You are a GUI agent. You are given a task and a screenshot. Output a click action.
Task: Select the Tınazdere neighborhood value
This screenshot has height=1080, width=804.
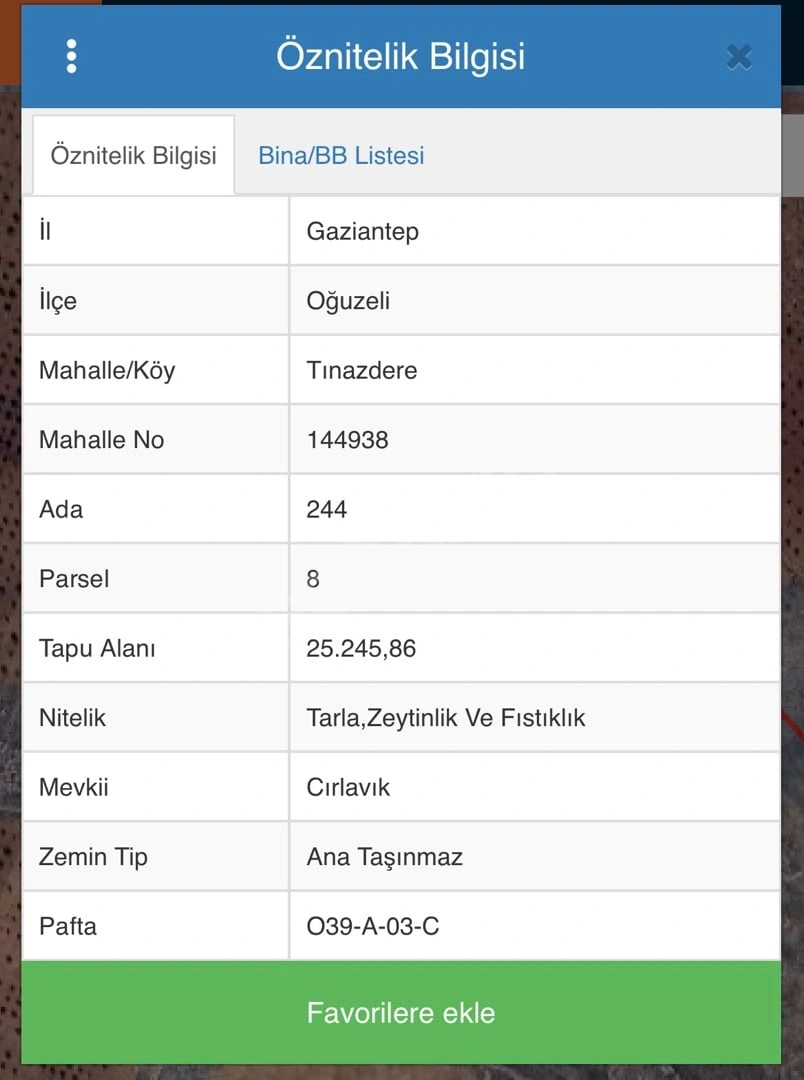point(362,371)
